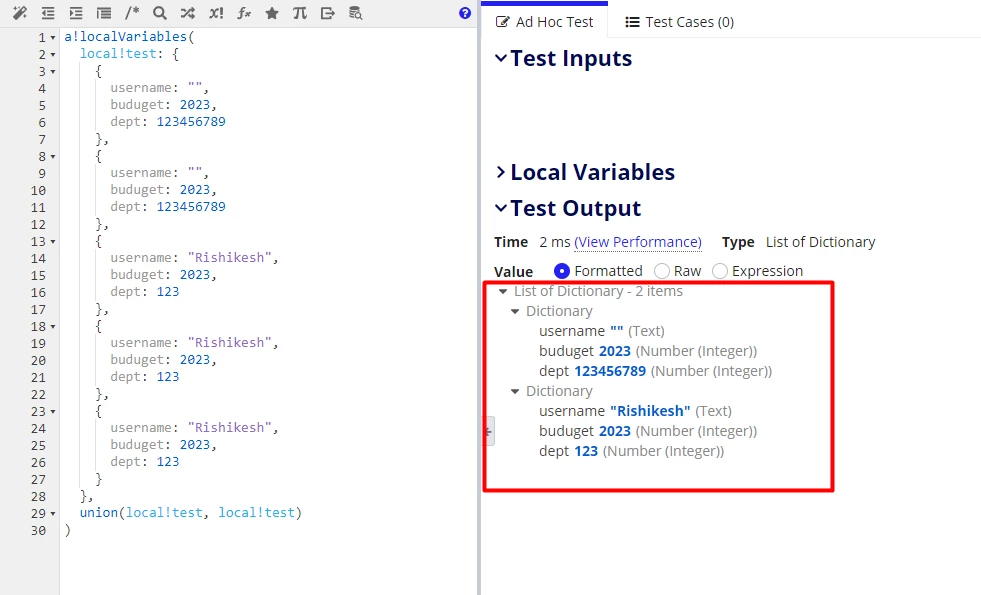
Task: Fold code block at line 18
Action: (x=53, y=327)
